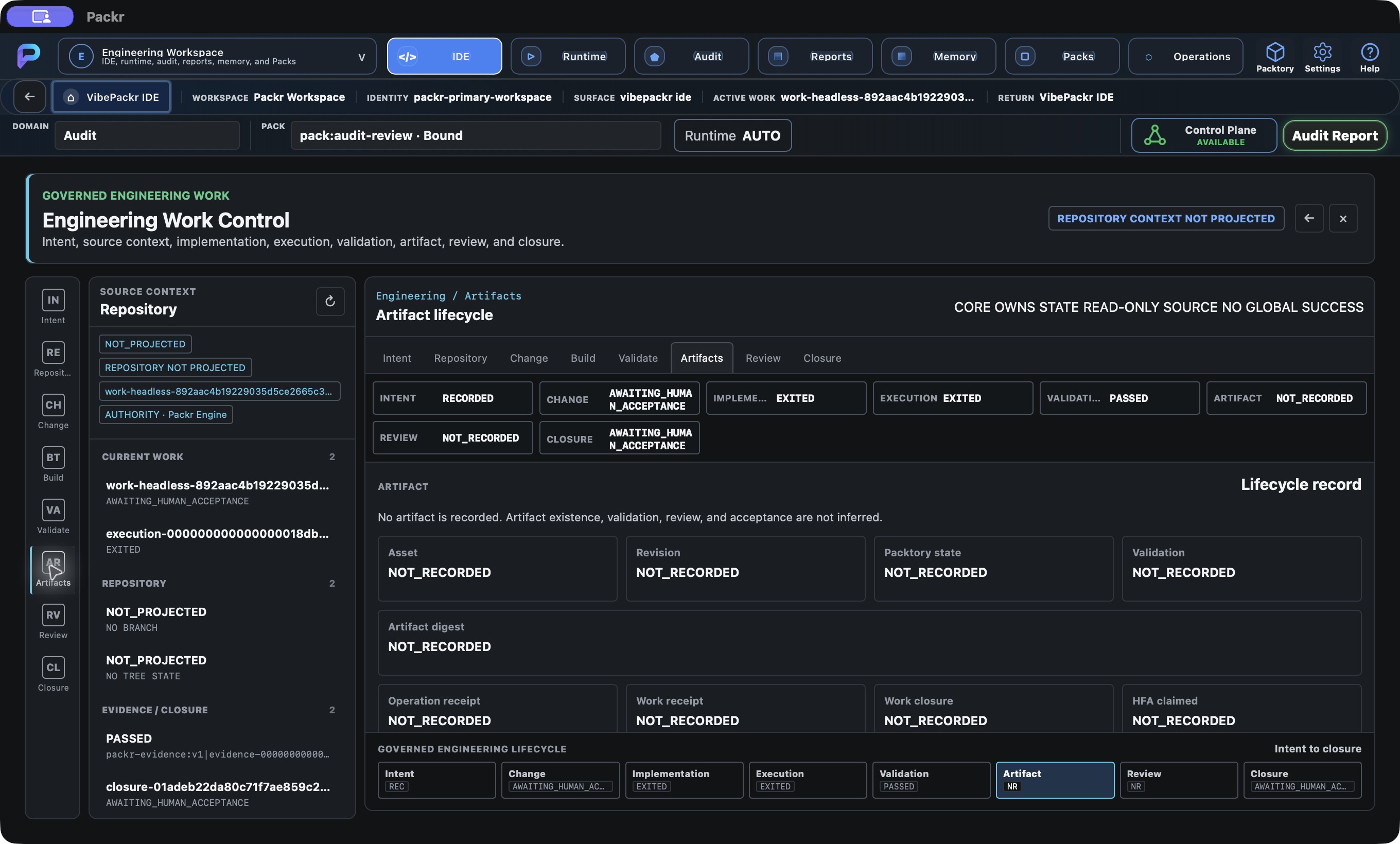Image resolution: width=1400 pixels, height=844 pixels.
Task: Open execution-0000 EXITED work item
Action: point(218,541)
